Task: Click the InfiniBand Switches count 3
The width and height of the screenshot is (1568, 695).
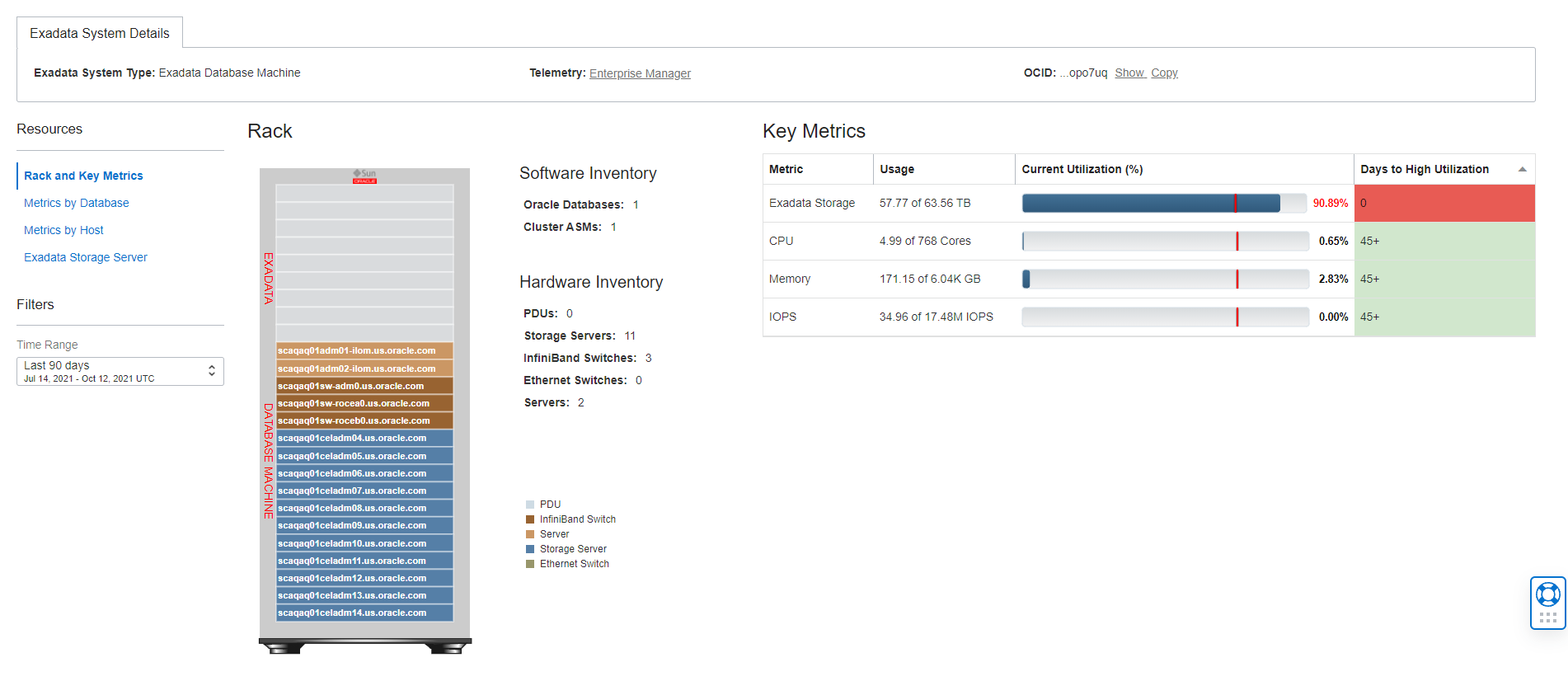Action: point(649,358)
